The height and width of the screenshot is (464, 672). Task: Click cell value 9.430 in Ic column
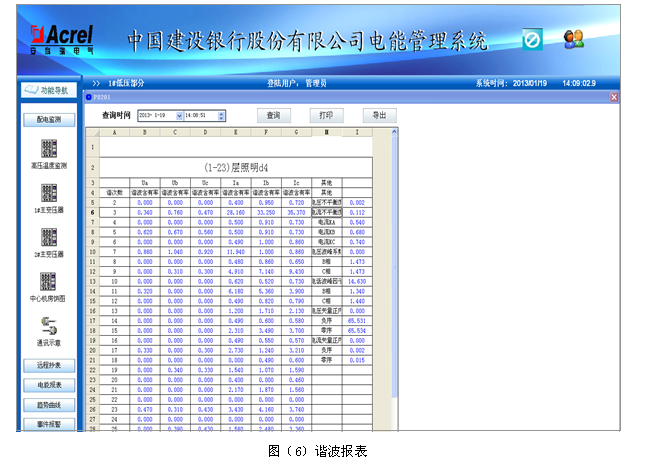296,272
